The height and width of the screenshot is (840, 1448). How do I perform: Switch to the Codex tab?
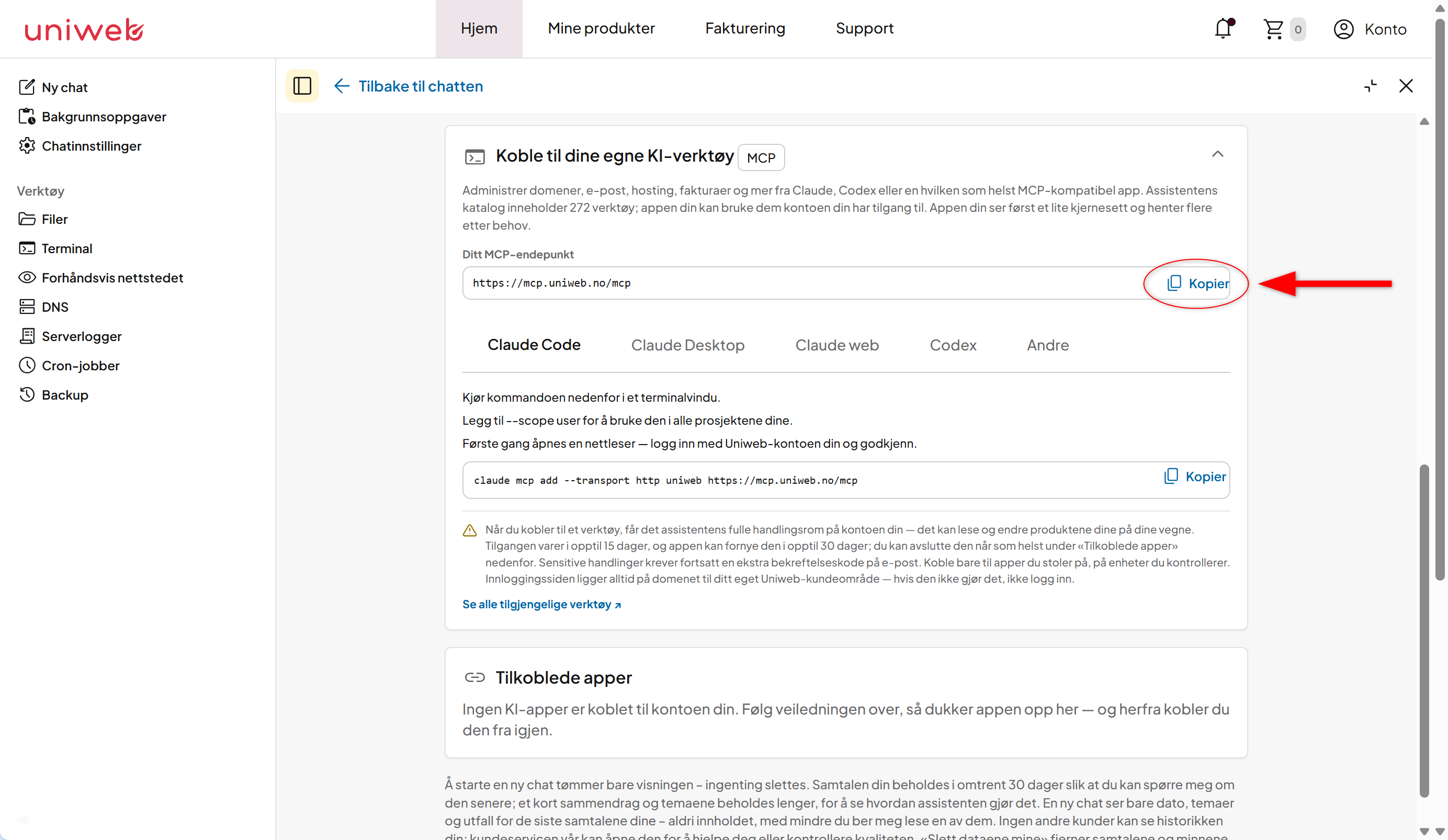point(953,345)
